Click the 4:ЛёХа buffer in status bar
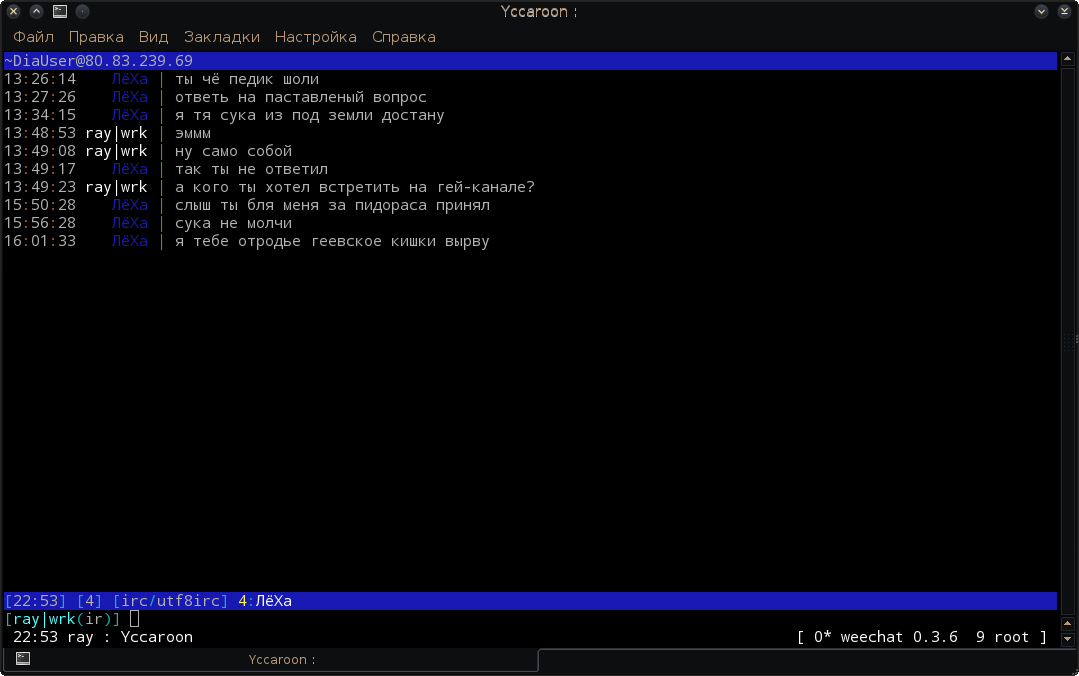Image resolution: width=1079 pixels, height=676 pixels. click(265, 601)
